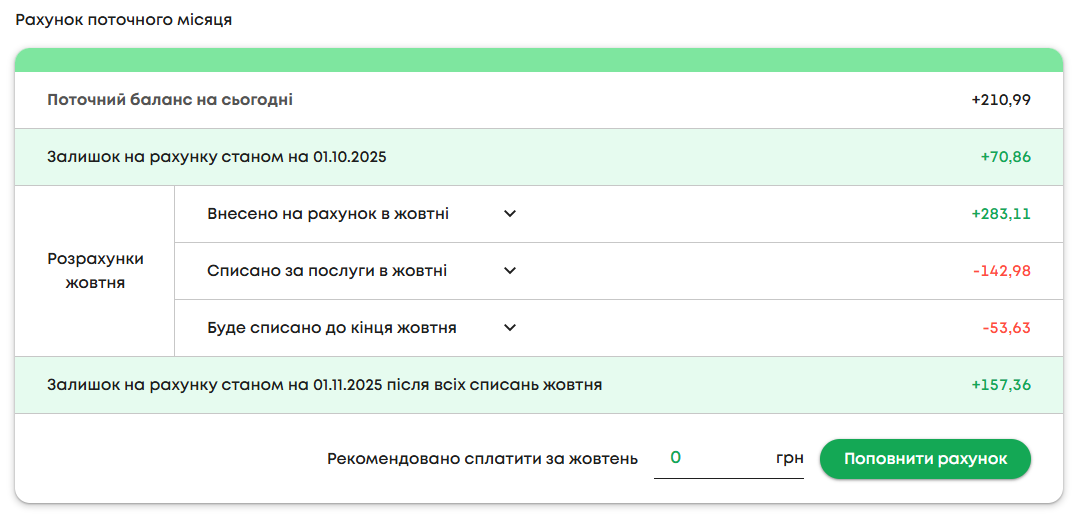Expand the "Списано за послуги в жовтні" chevron

[510, 271]
